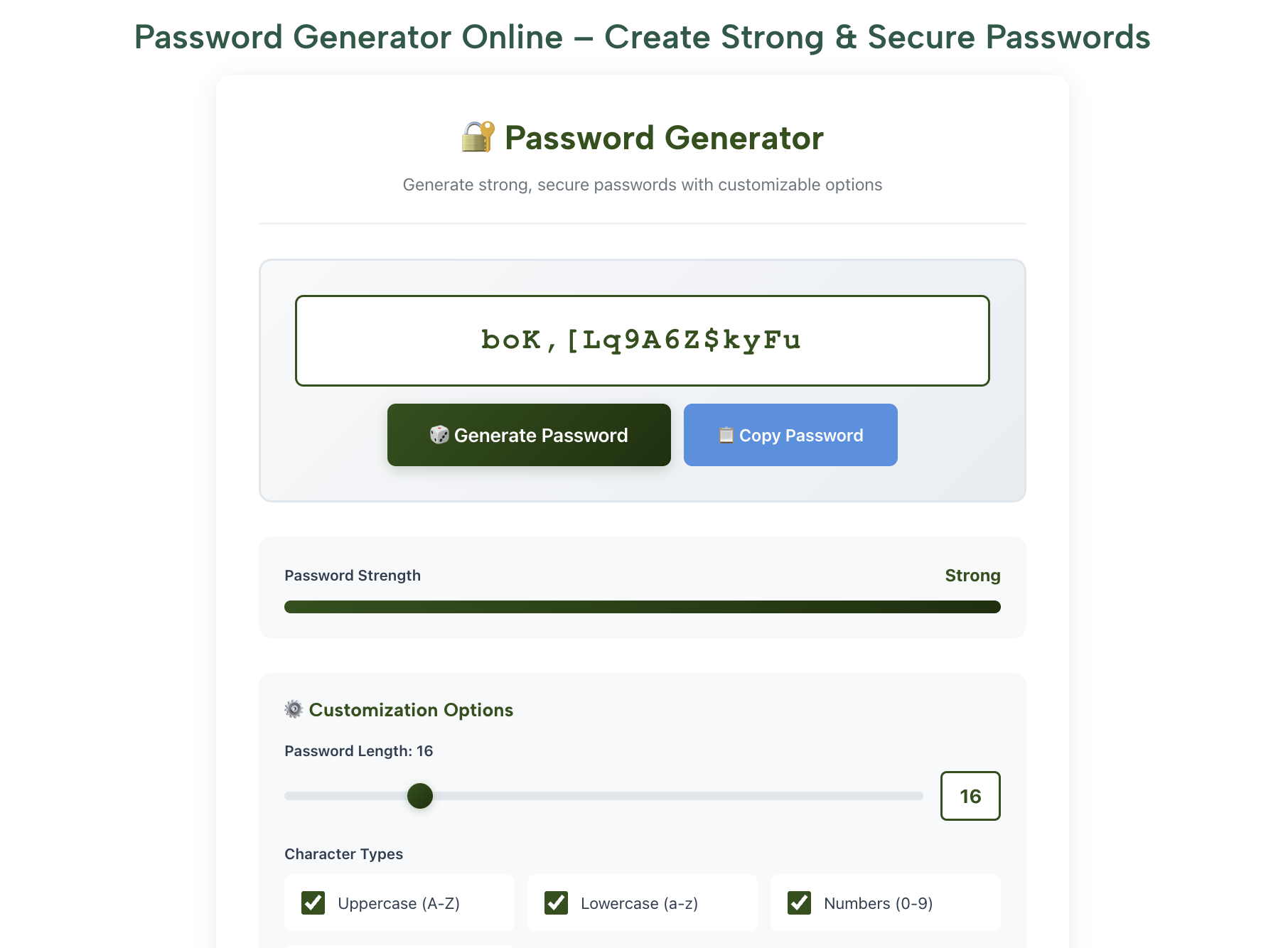Click the padlock icon next to Password Generator
1288x948 pixels.
tap(476, 137)
